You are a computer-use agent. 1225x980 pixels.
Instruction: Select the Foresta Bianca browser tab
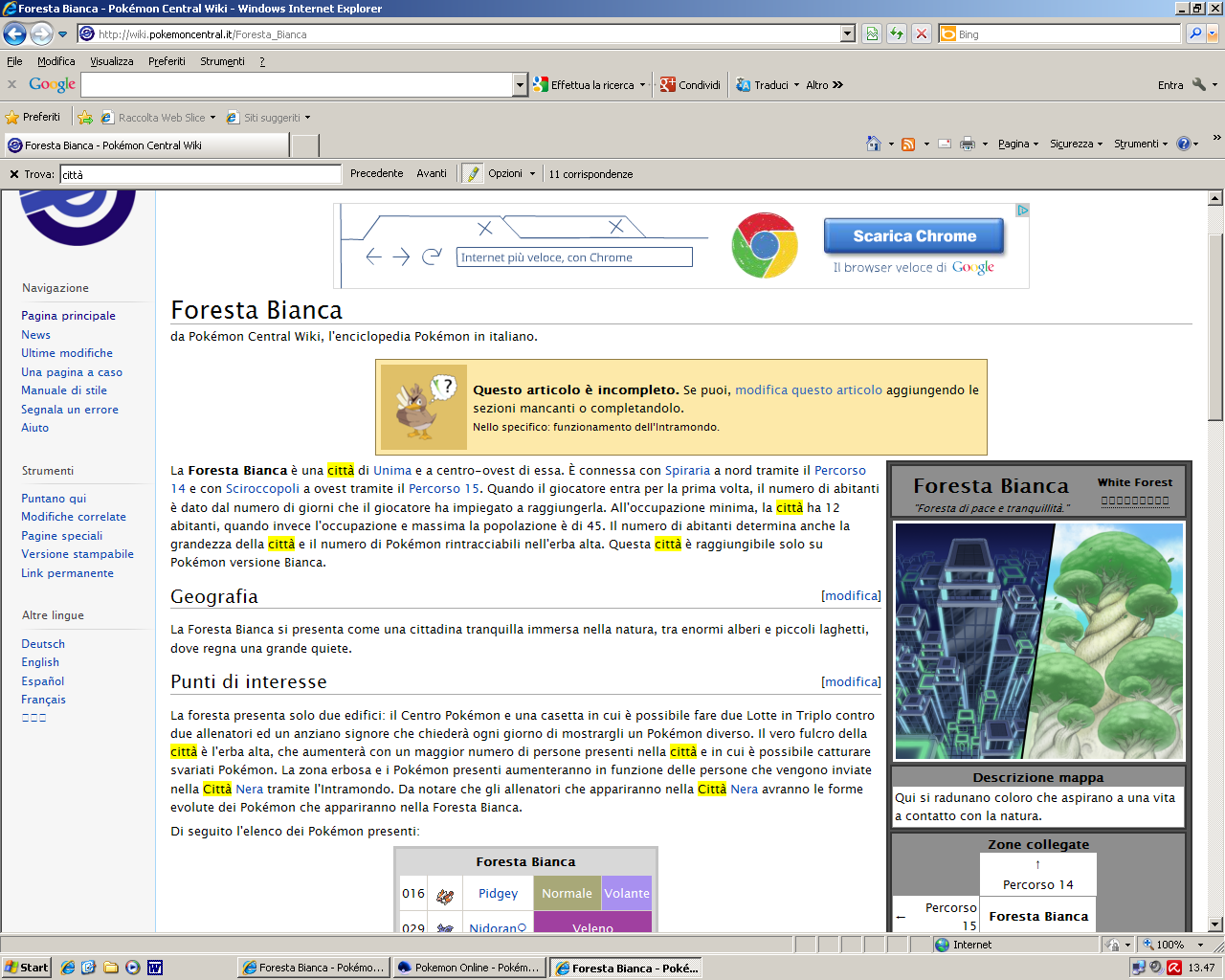coord(145,145)
